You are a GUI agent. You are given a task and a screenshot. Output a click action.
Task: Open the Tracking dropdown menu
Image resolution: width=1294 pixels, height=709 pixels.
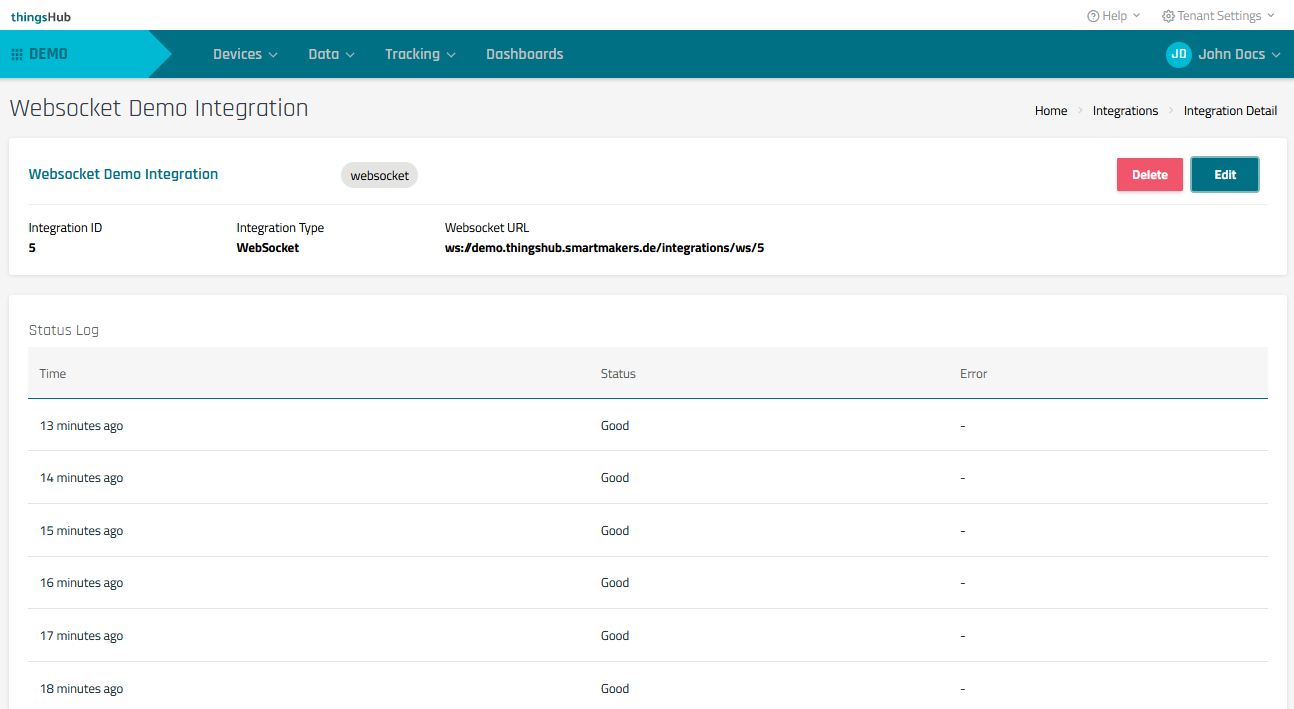click(x=420, y=54)
